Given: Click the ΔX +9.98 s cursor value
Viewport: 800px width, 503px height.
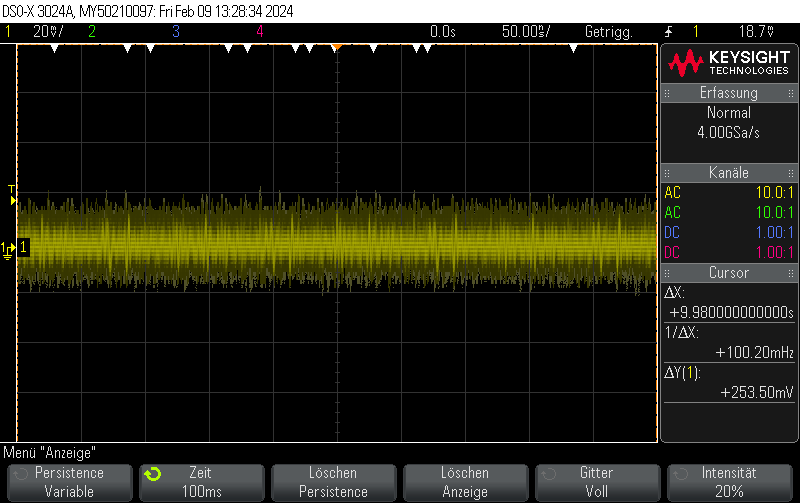Looking at the screenshot, I should [731, 313].
